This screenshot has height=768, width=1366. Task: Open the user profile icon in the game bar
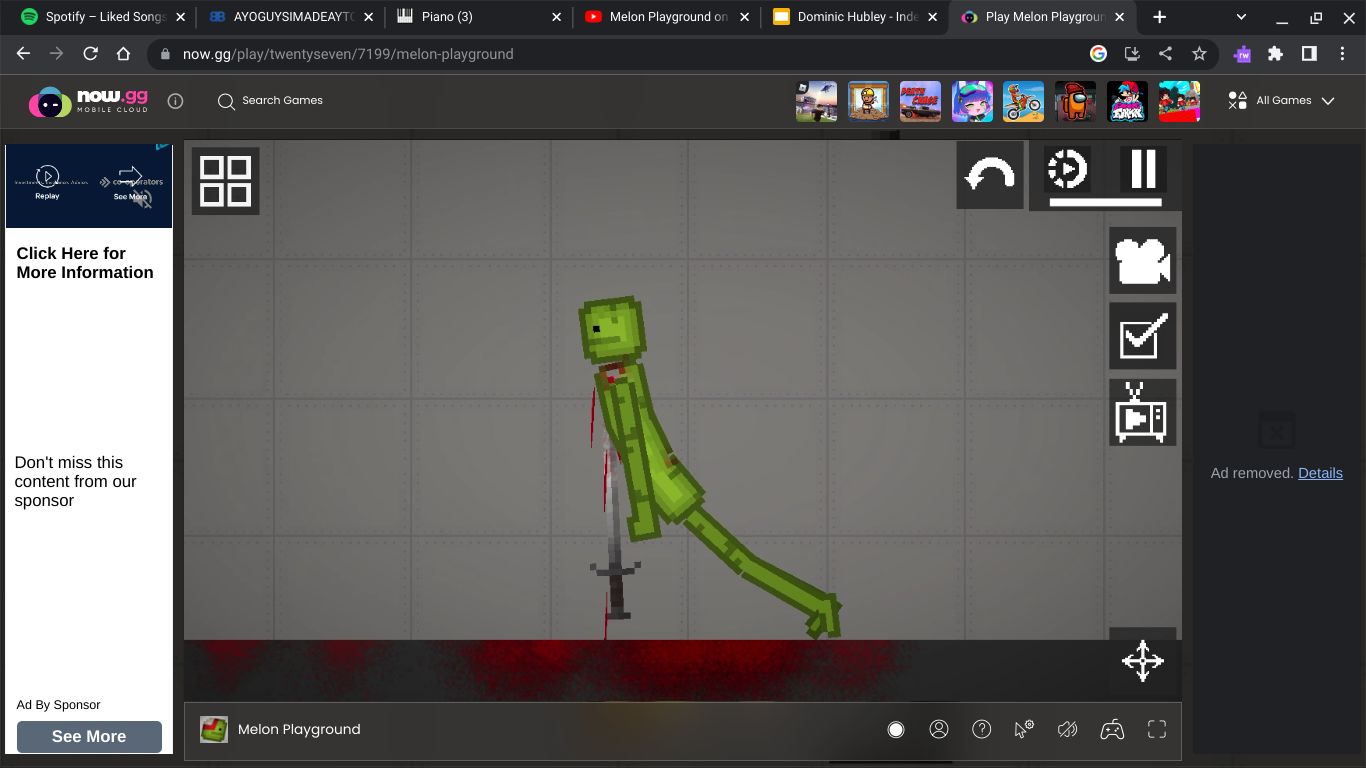(939, 729)
